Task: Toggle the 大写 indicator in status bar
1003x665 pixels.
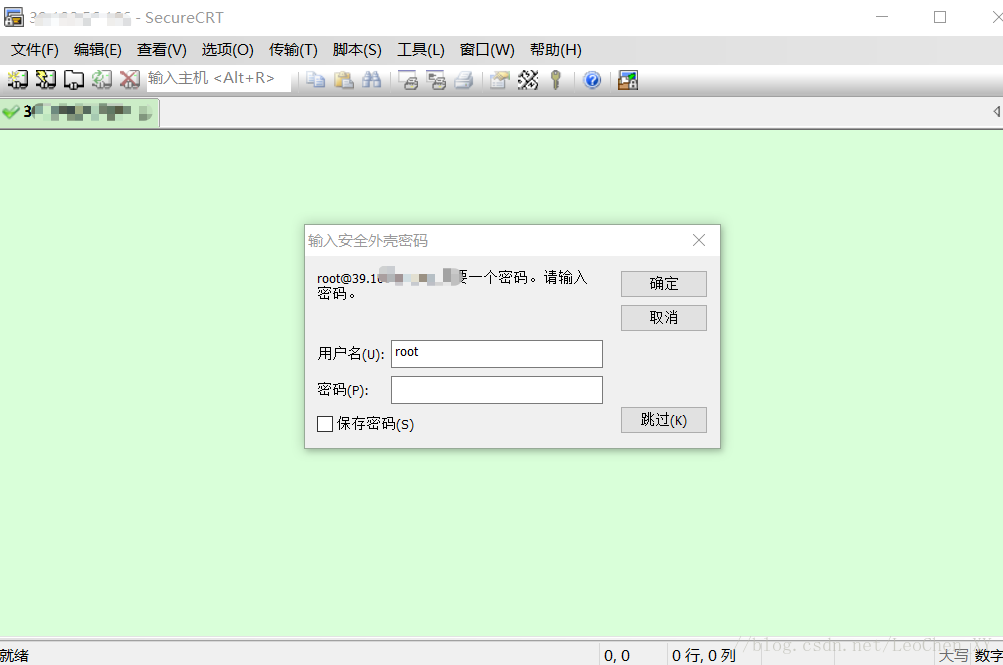Action: [952, 655]
